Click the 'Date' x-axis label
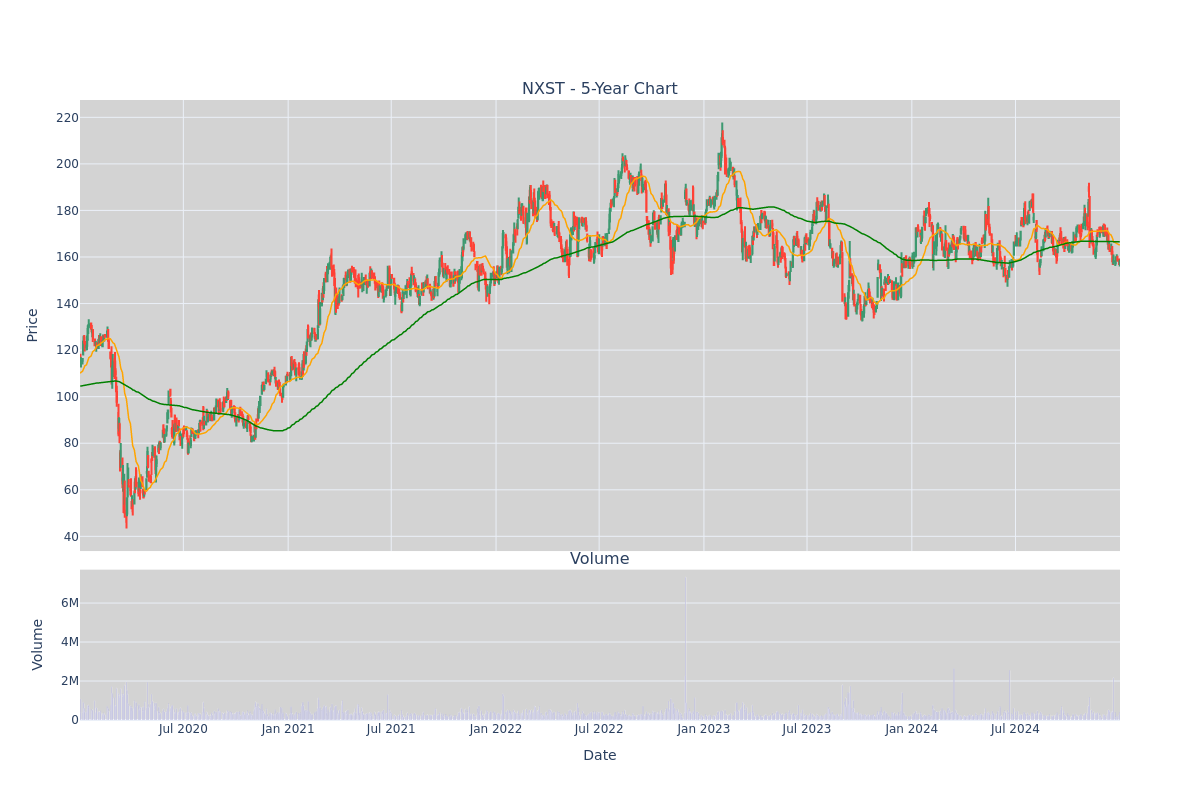The height and width of the screenshot is (800, 1200). [x=599, y=756]
